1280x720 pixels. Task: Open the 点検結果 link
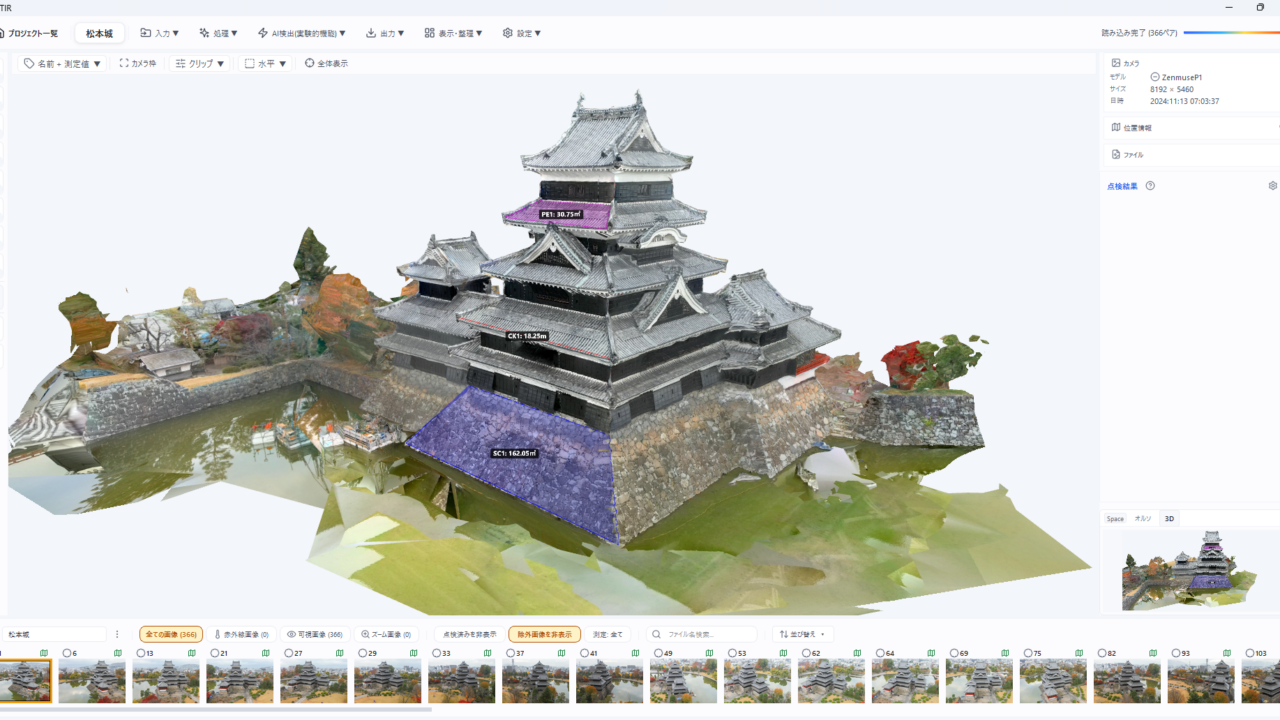tap(1122, 186)
